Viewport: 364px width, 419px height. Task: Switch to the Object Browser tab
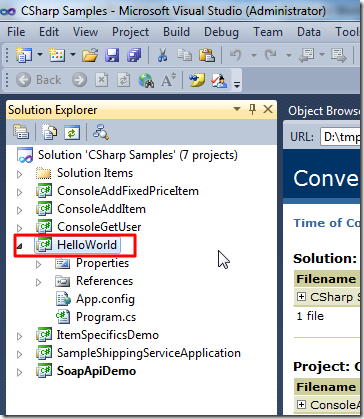pyautogui.click(x=324, y=111)
